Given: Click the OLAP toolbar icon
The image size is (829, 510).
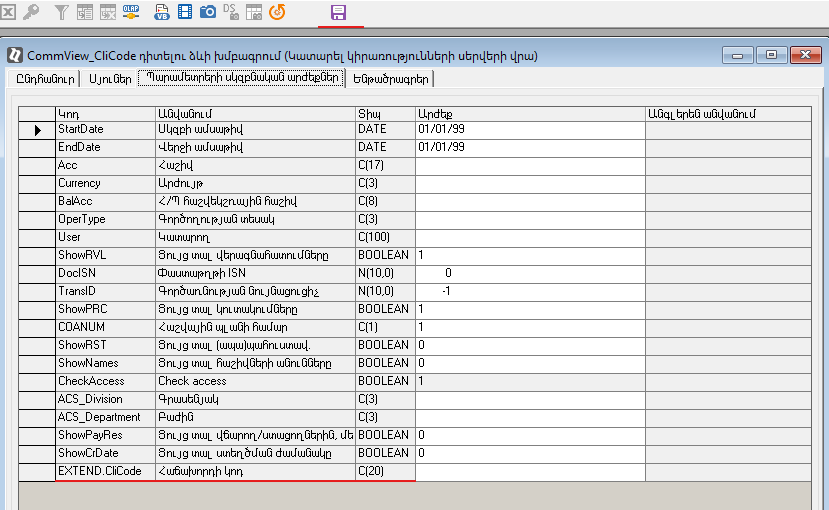Looking at the screenshot, I should pos(132,12).
